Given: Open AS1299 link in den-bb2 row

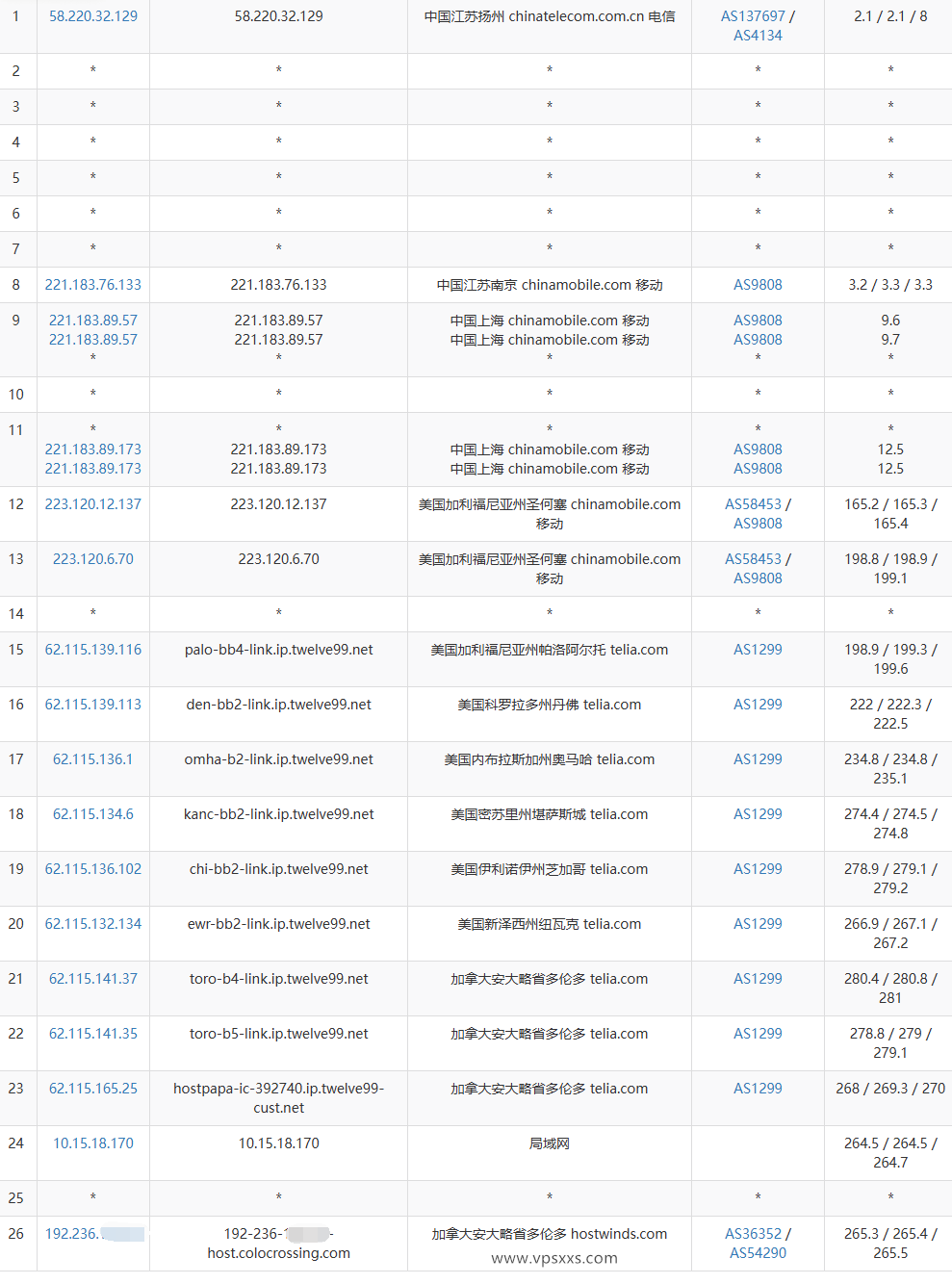Looking at the screenshot, I should [758, 705].
